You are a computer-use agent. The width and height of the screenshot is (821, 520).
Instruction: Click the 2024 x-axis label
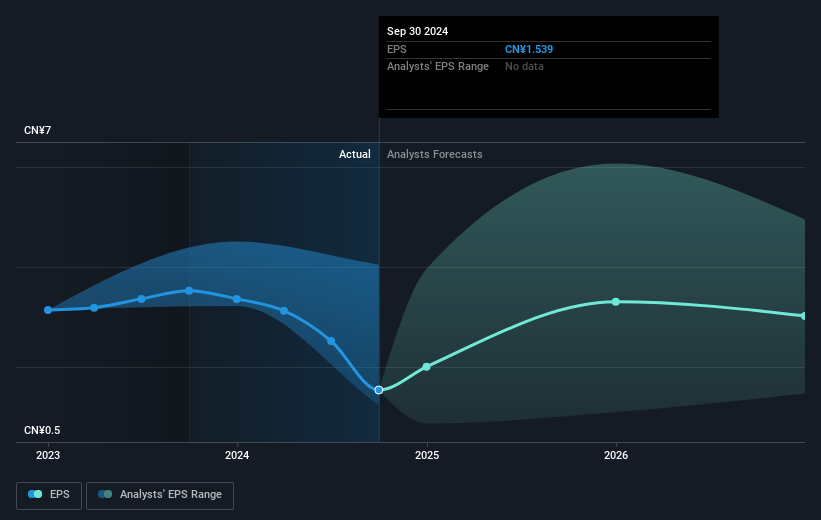point(237,456)
